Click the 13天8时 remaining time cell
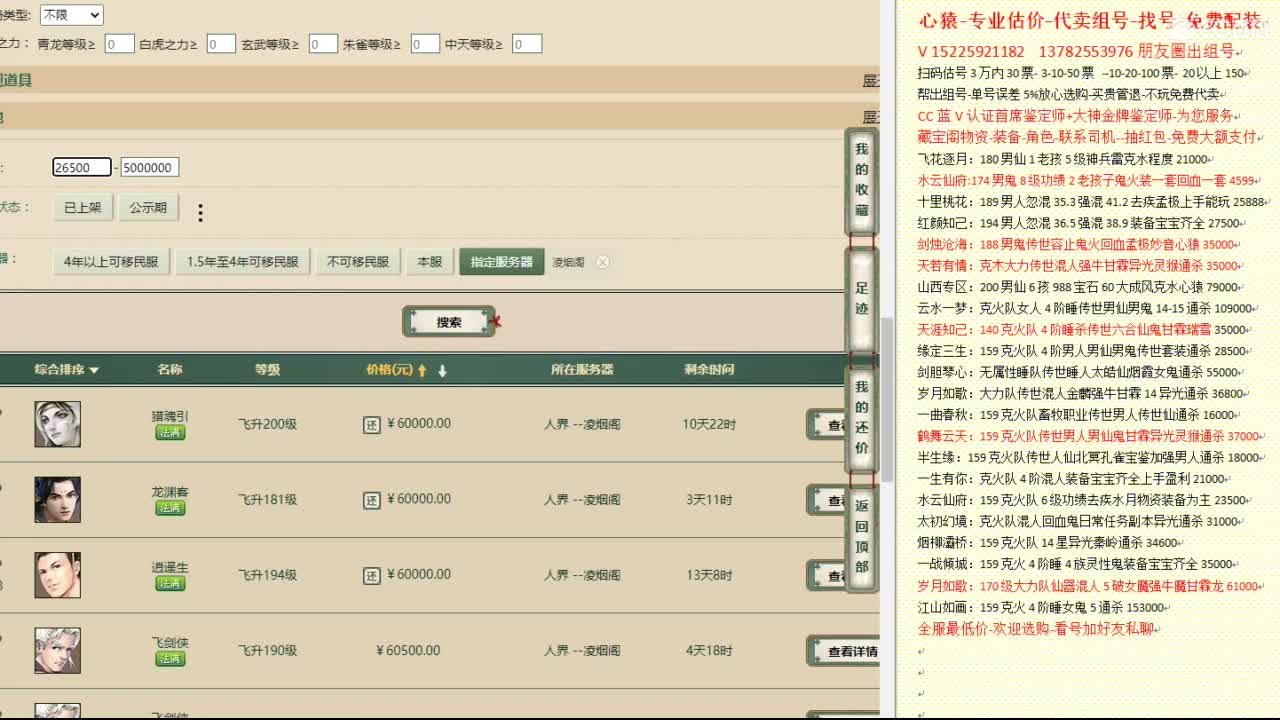 [x=709, y=575]
